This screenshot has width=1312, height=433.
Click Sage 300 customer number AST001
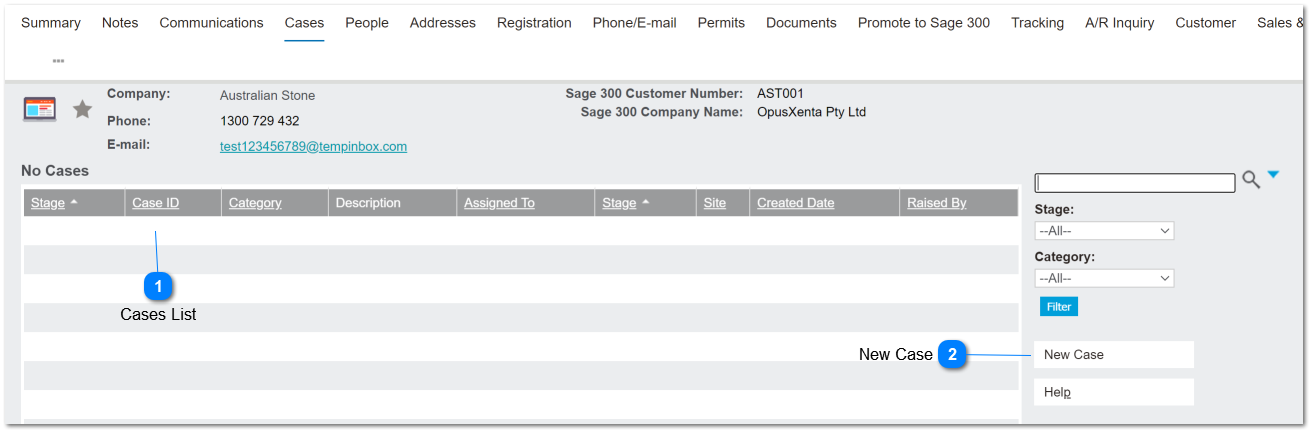780,94
